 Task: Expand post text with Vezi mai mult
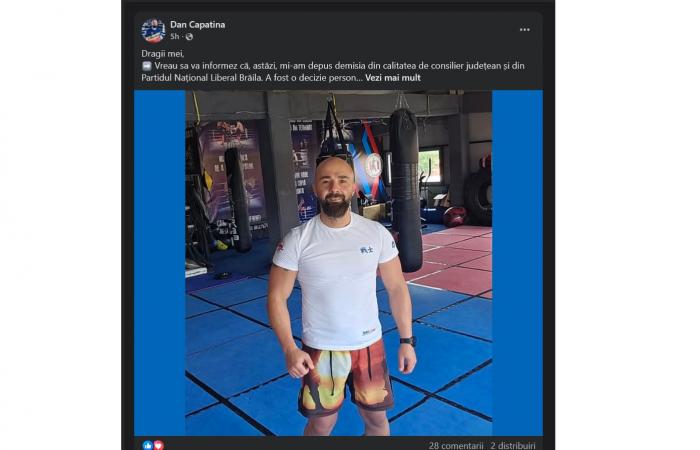pos(393,78)
